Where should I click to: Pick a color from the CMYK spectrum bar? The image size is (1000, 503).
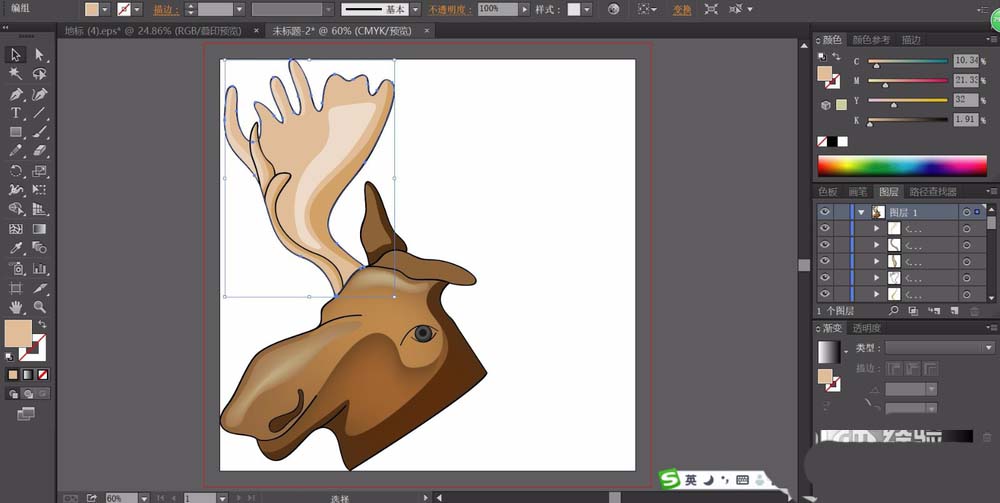[901, 165]
